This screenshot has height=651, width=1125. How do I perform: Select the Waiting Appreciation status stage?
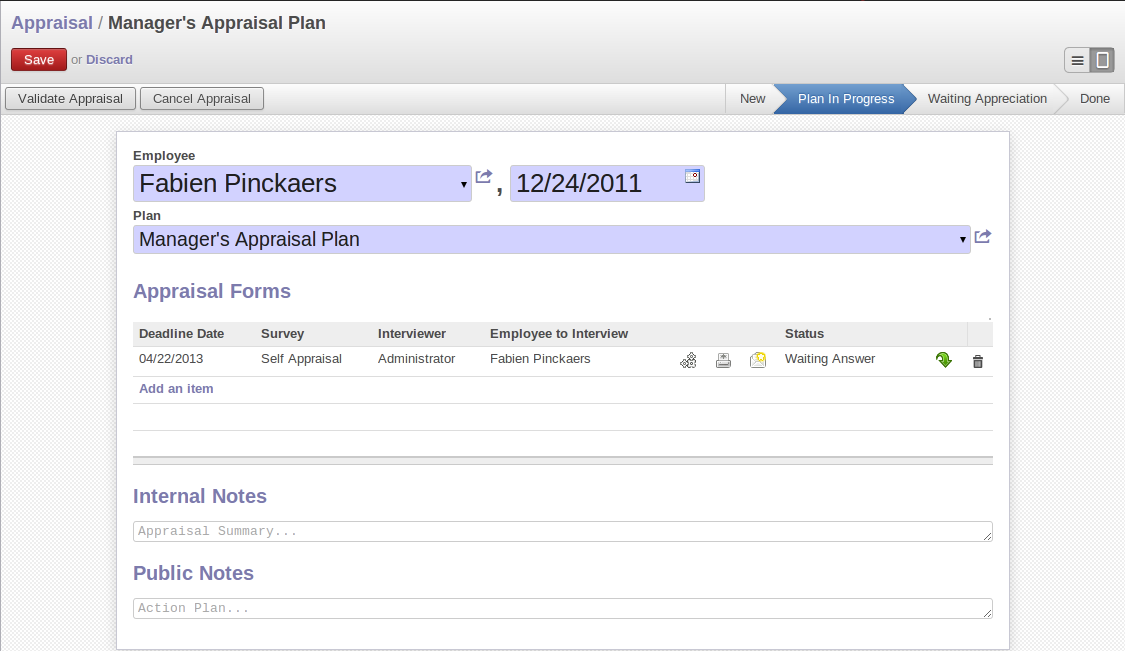pyautogui.click(x=986, y=99)
